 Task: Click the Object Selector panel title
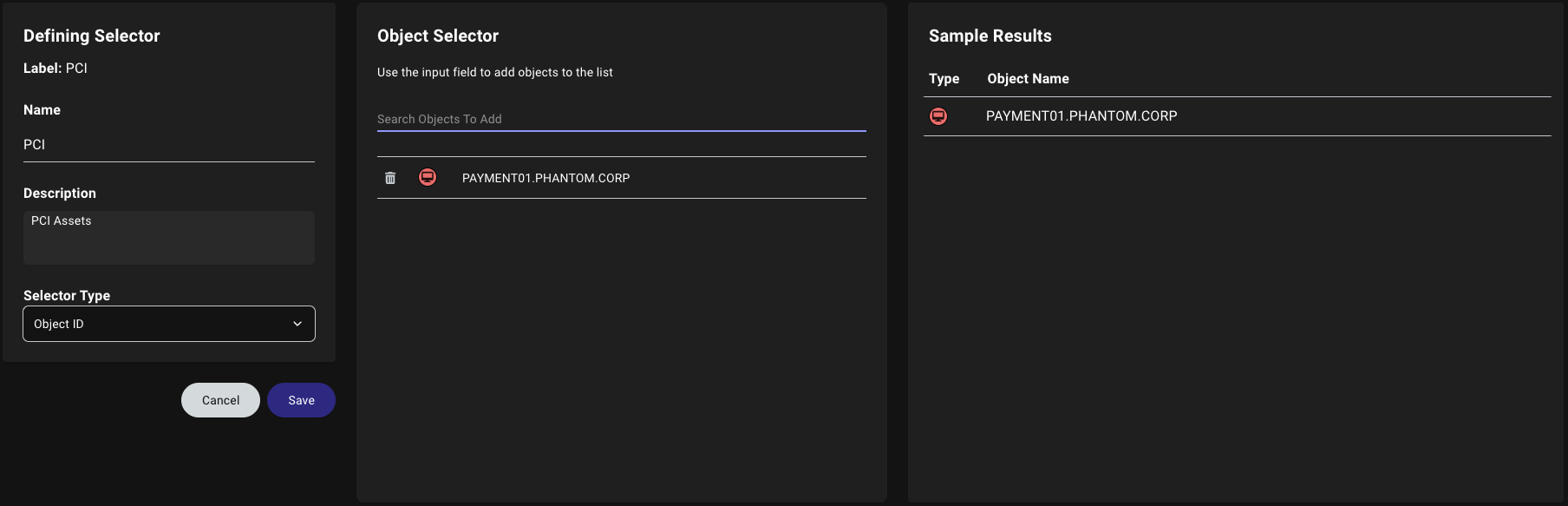point(437,36)
